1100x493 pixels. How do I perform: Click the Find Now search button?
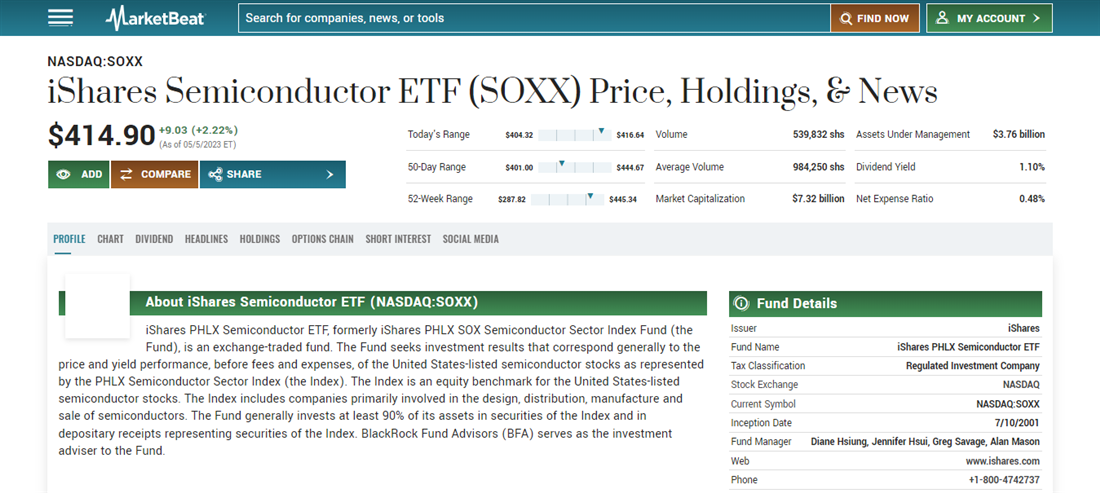pos(874,18)
